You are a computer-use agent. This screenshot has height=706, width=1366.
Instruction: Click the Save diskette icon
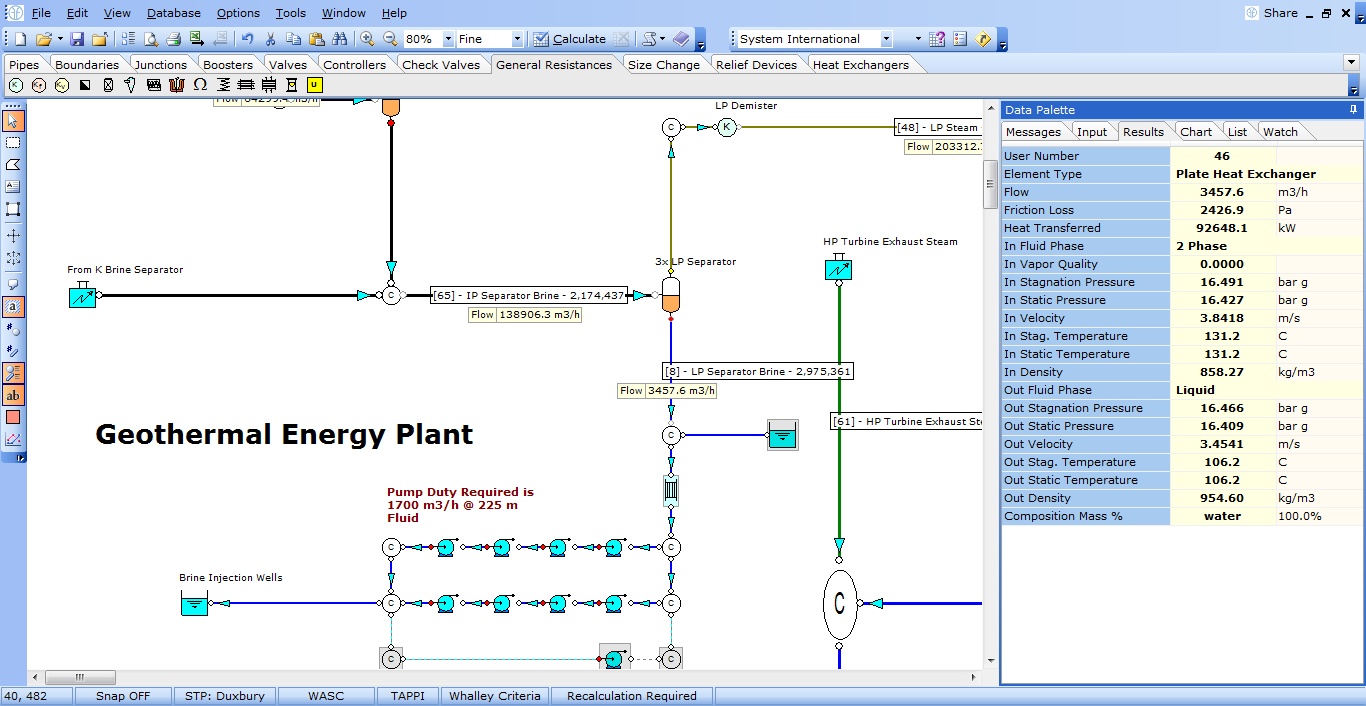click(77, 39)
